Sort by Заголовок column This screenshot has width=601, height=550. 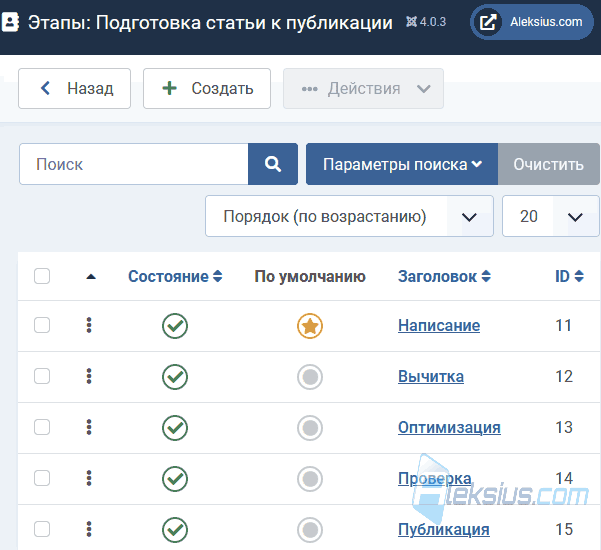444,276
